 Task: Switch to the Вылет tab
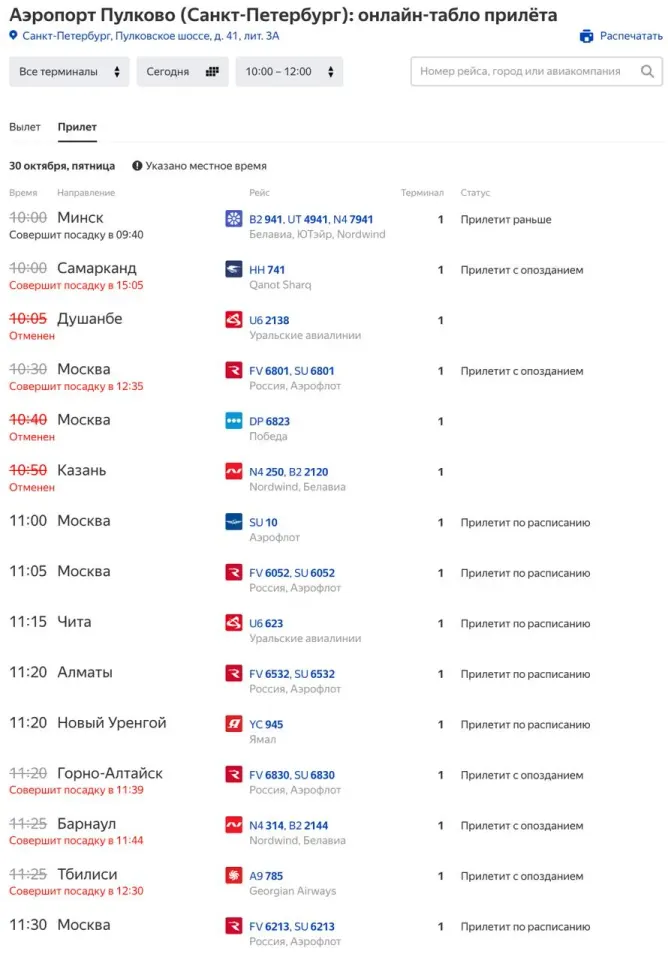point(24,127)
